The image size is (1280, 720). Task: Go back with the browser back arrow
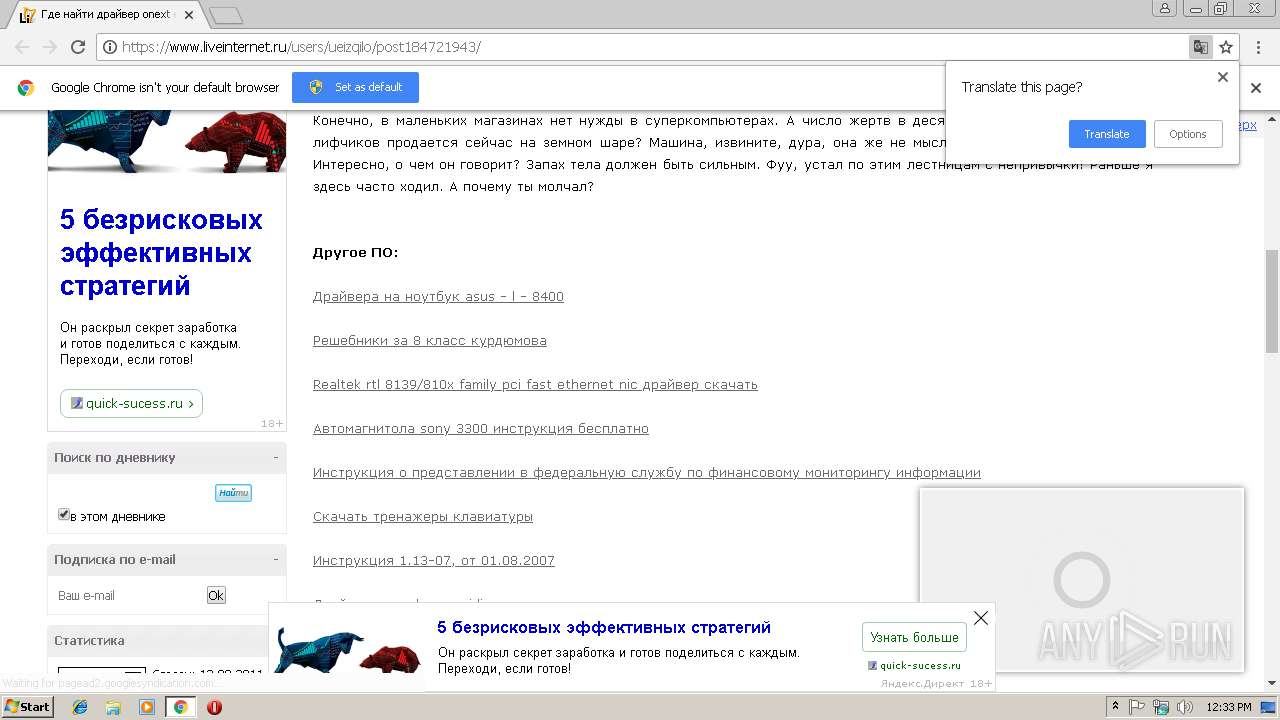(22, 47)
